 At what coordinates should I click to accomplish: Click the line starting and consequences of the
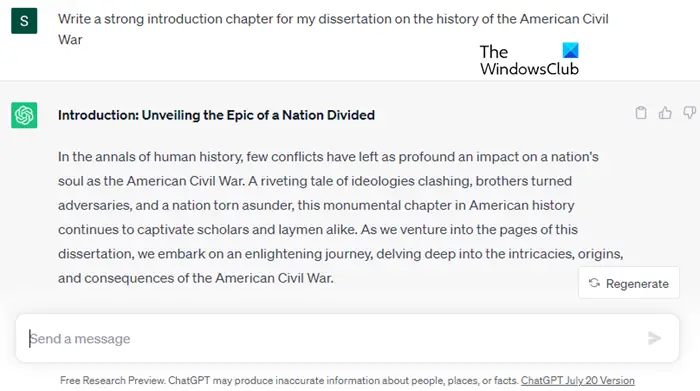click(x=196, y=278)
